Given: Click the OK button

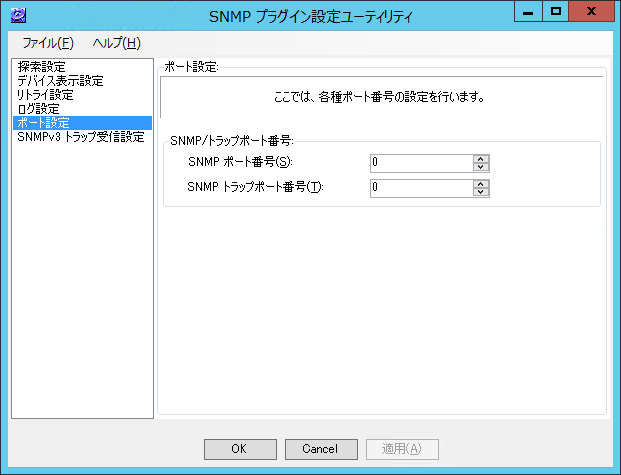Looking at the screenshot, I should coord(240,449).
